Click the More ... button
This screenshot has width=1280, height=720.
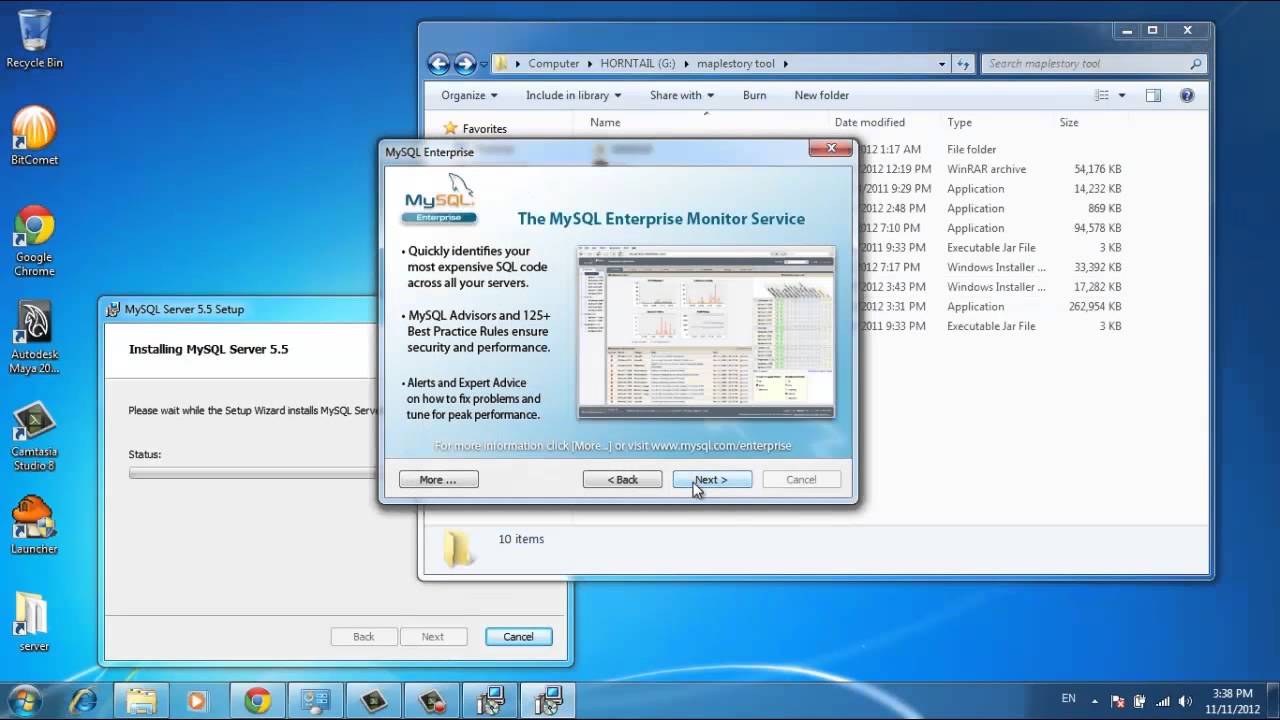[438, 480]
